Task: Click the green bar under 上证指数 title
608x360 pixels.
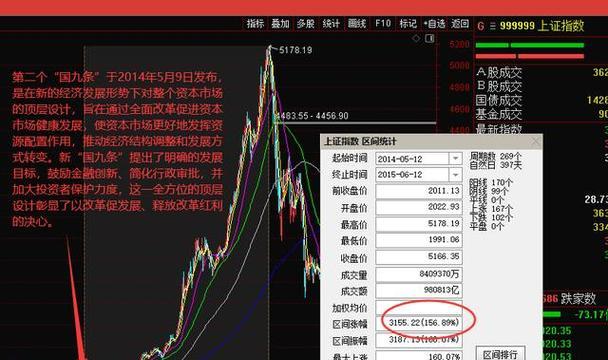Action: (530, 45)
